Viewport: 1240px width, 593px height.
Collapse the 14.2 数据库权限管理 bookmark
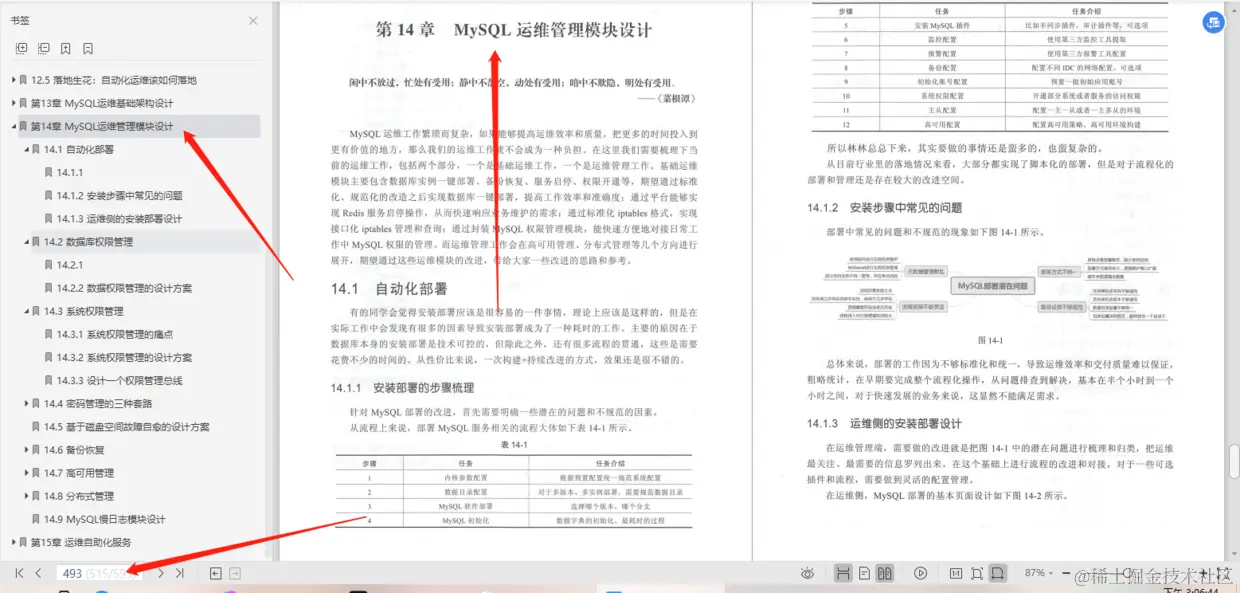pyautogui.click(x=27, y=242)
